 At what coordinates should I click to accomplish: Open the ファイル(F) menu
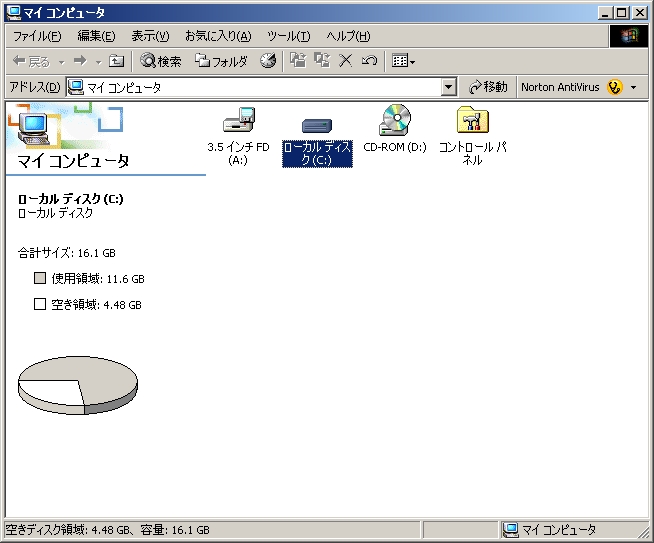(x=37, y=36)
